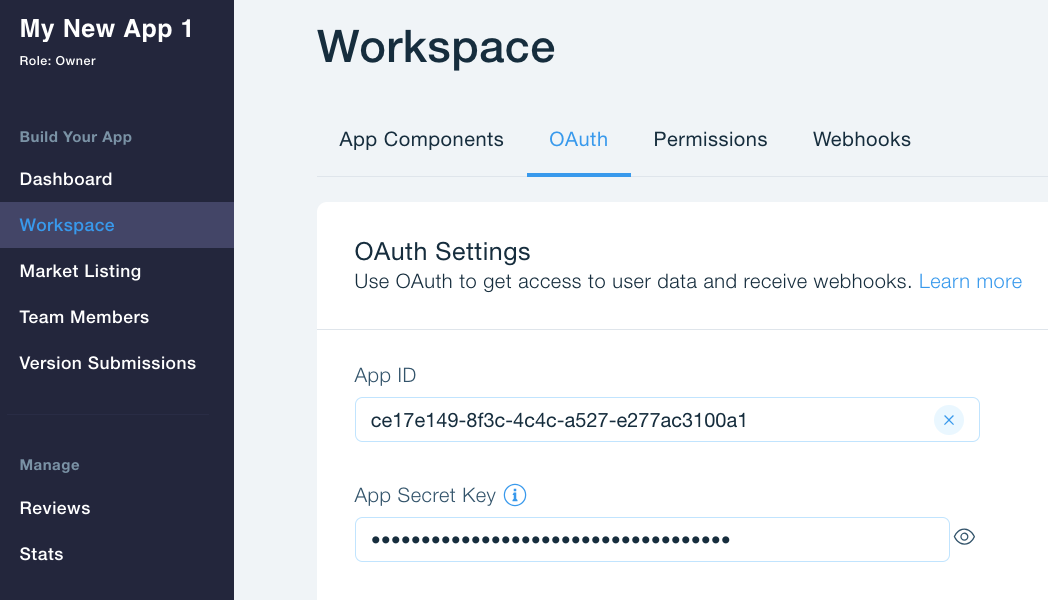Open Dashboard in the sidebar

[x=66, y=179]
